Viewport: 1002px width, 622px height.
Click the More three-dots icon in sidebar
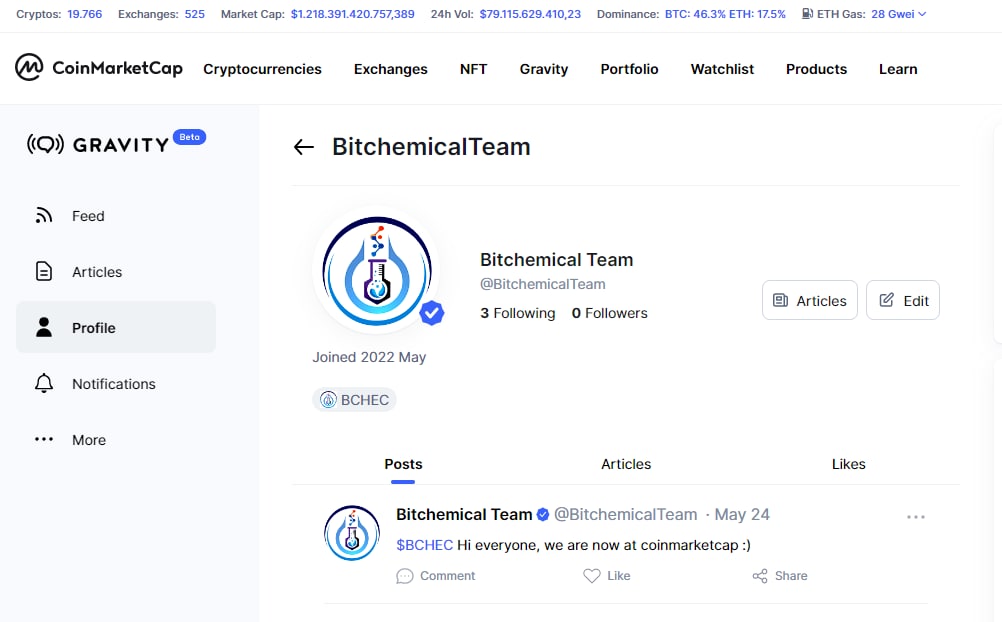click(x=43, y=439)
